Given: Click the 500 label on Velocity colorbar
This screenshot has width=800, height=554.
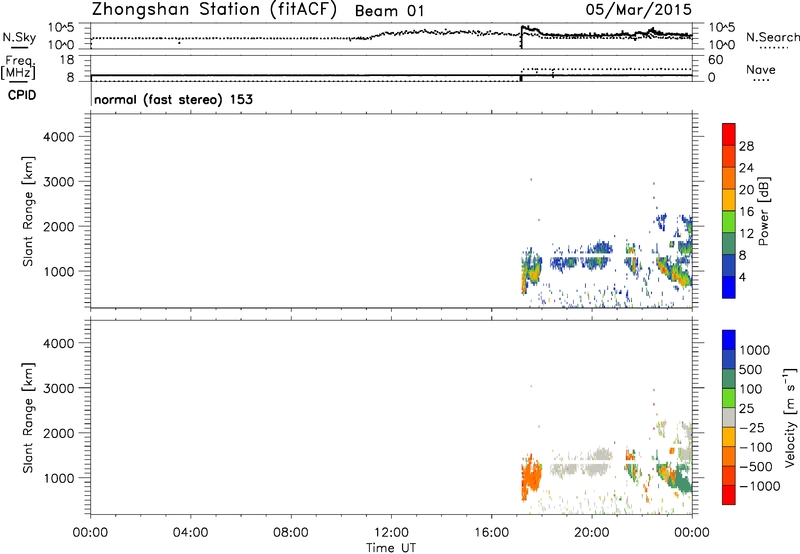Looking at the screenshot, I should pyautogui.click(x=750, y=369).
